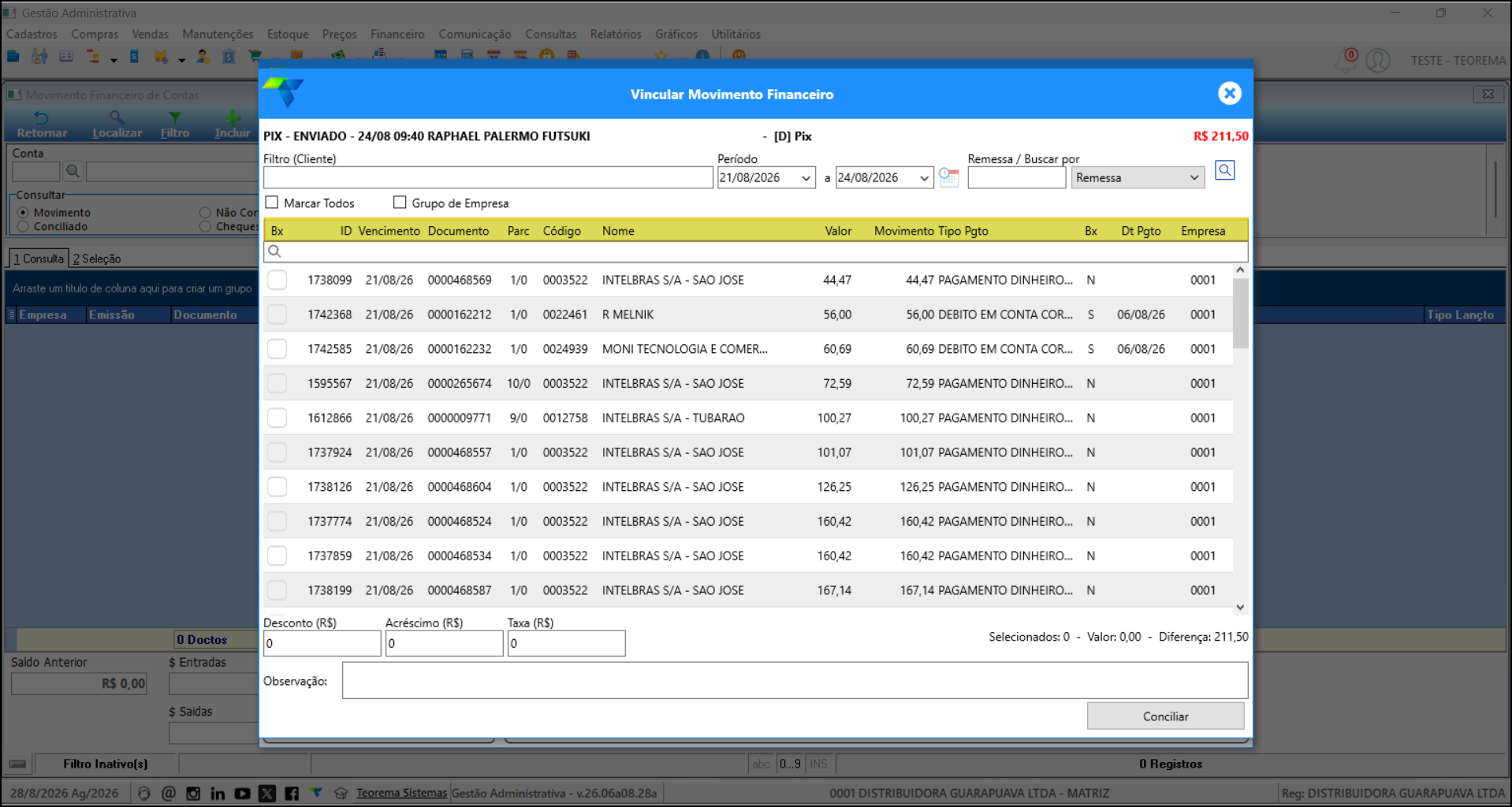Check the R MELNIK row checkbox
Screen dimensions: 1512x807
[x=277, y=314]
